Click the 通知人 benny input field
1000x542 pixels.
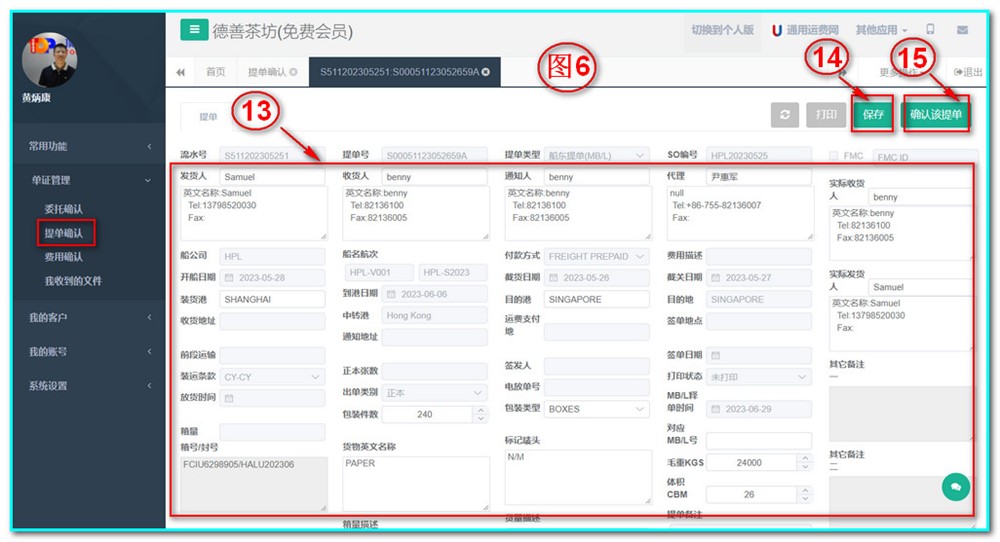tap(596, 177)
